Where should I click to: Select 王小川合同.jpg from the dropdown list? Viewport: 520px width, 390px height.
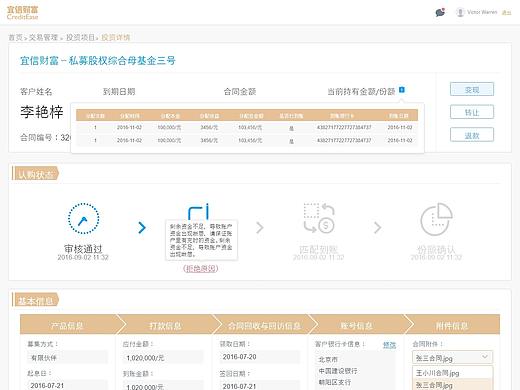[x=452, y=373]
